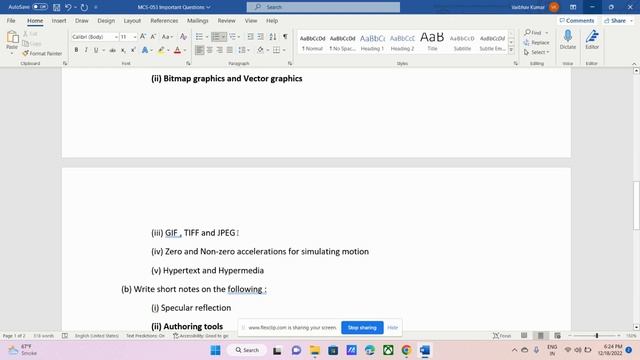Click the Redo icon

click(x=84, y=7)
